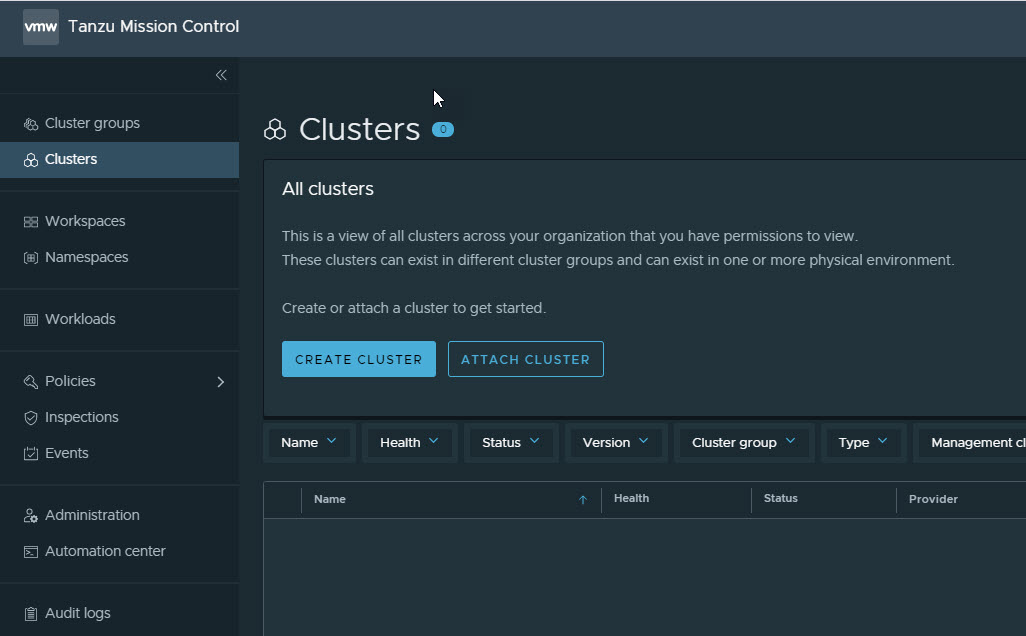This screenshot has width=1026, height=636.
Task: Click the Cluster groups sidebar icon
Action: click(31, 124)
